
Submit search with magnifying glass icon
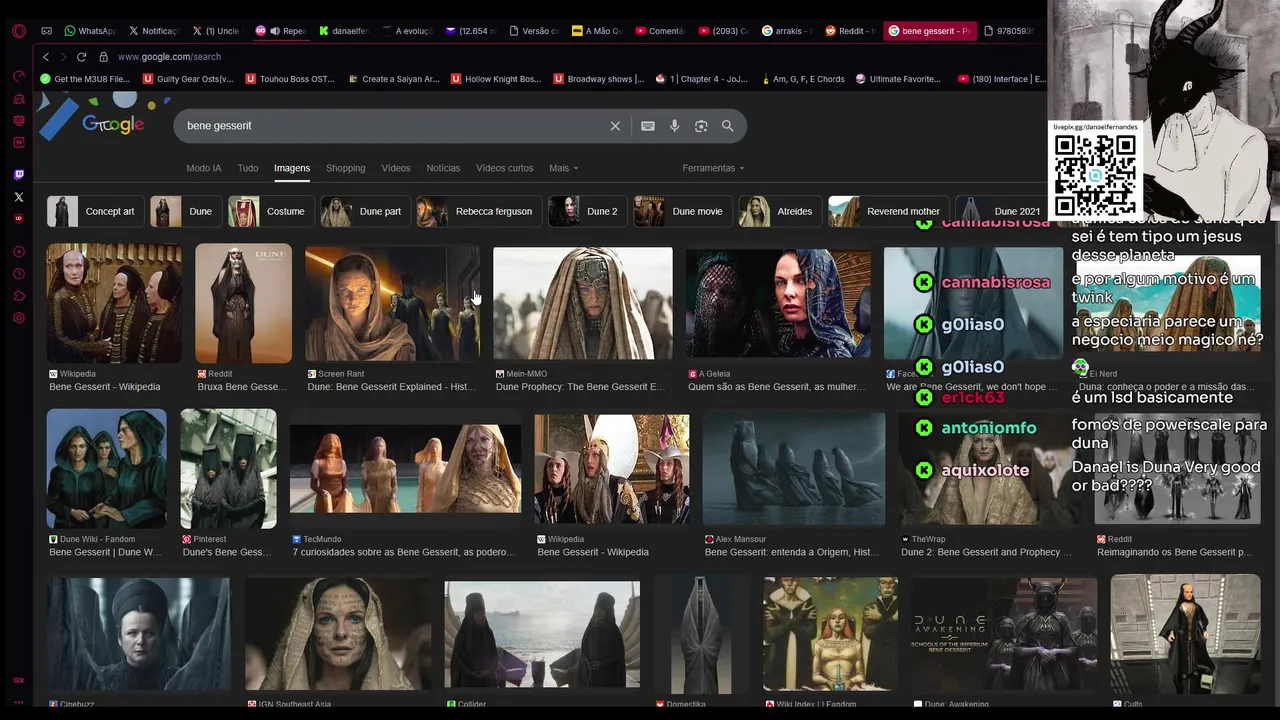click(x=728, y=126)
